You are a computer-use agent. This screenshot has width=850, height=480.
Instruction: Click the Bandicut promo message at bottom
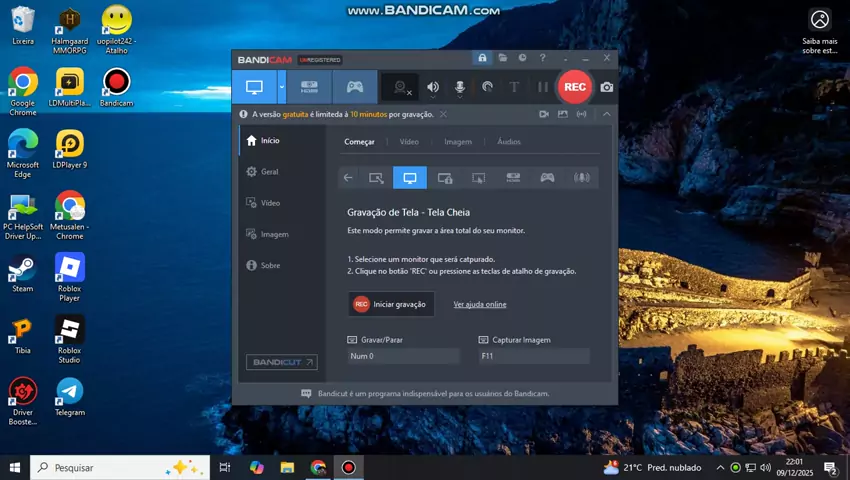[433, 394]
